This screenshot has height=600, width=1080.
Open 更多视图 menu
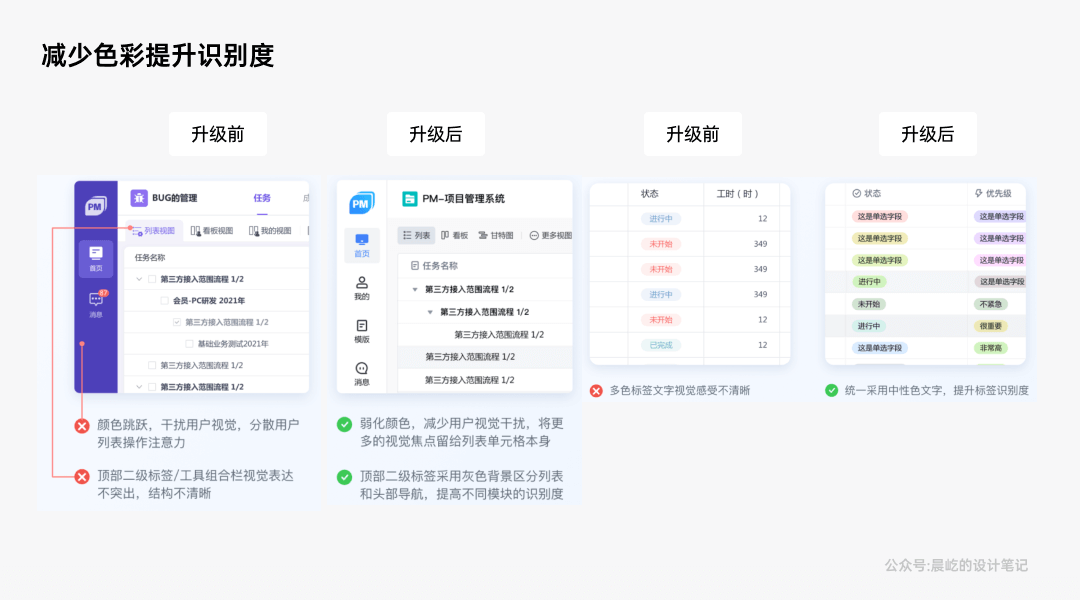pos(550,236)
